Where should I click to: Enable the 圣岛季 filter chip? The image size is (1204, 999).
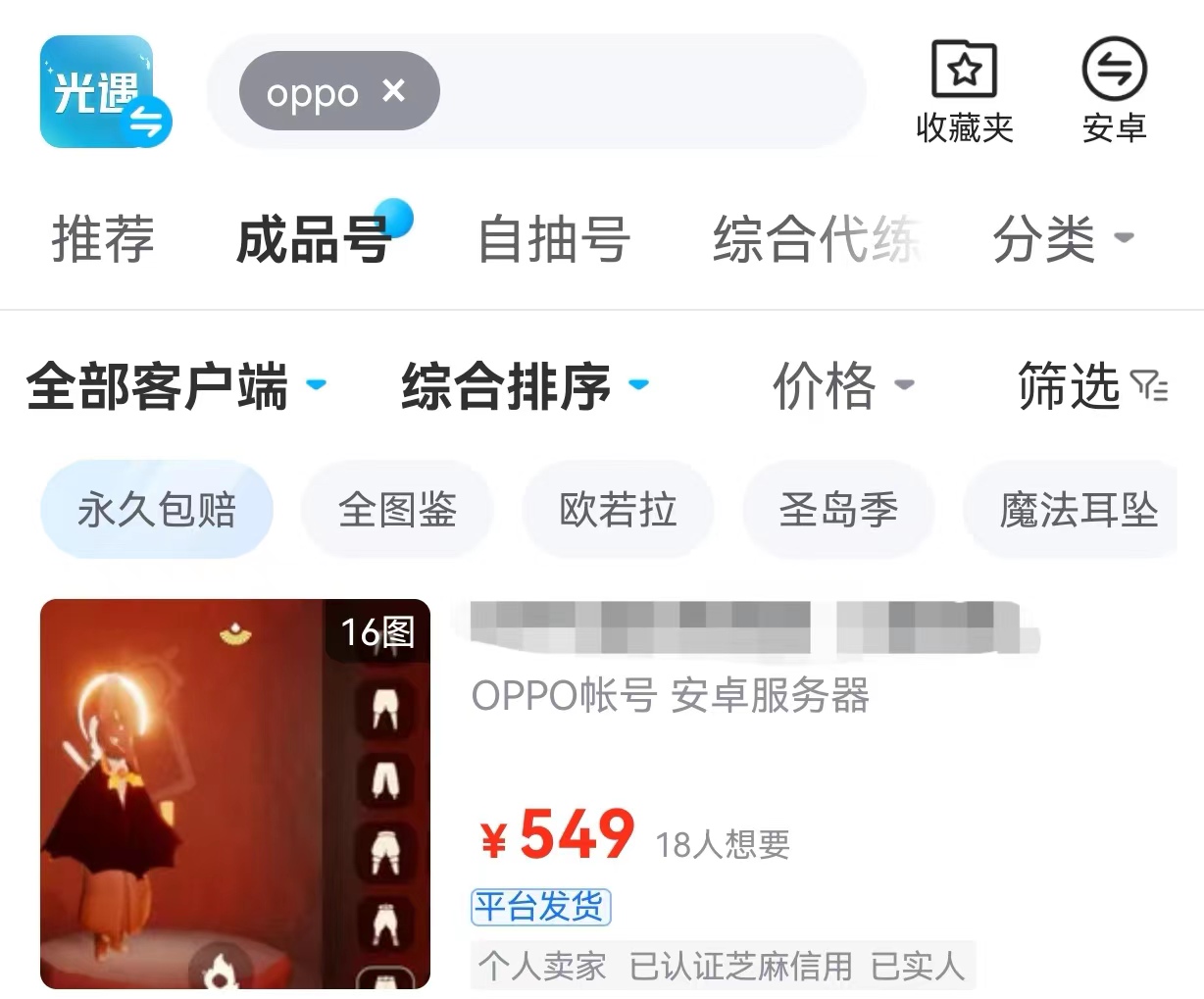click(838, 510)
